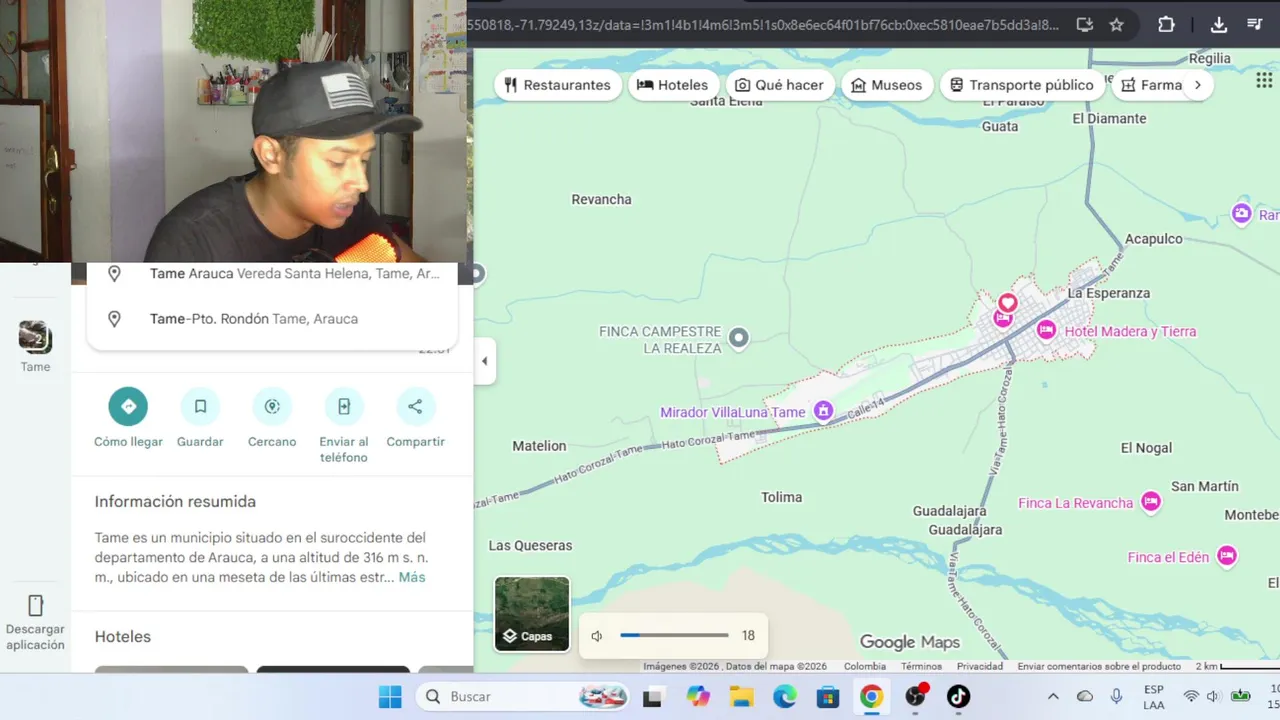Click the OneDrive cloud icon in system tray
The width and height of the screenshot is (1280, 720).
pyautogui.click(x=1085, y=696)
